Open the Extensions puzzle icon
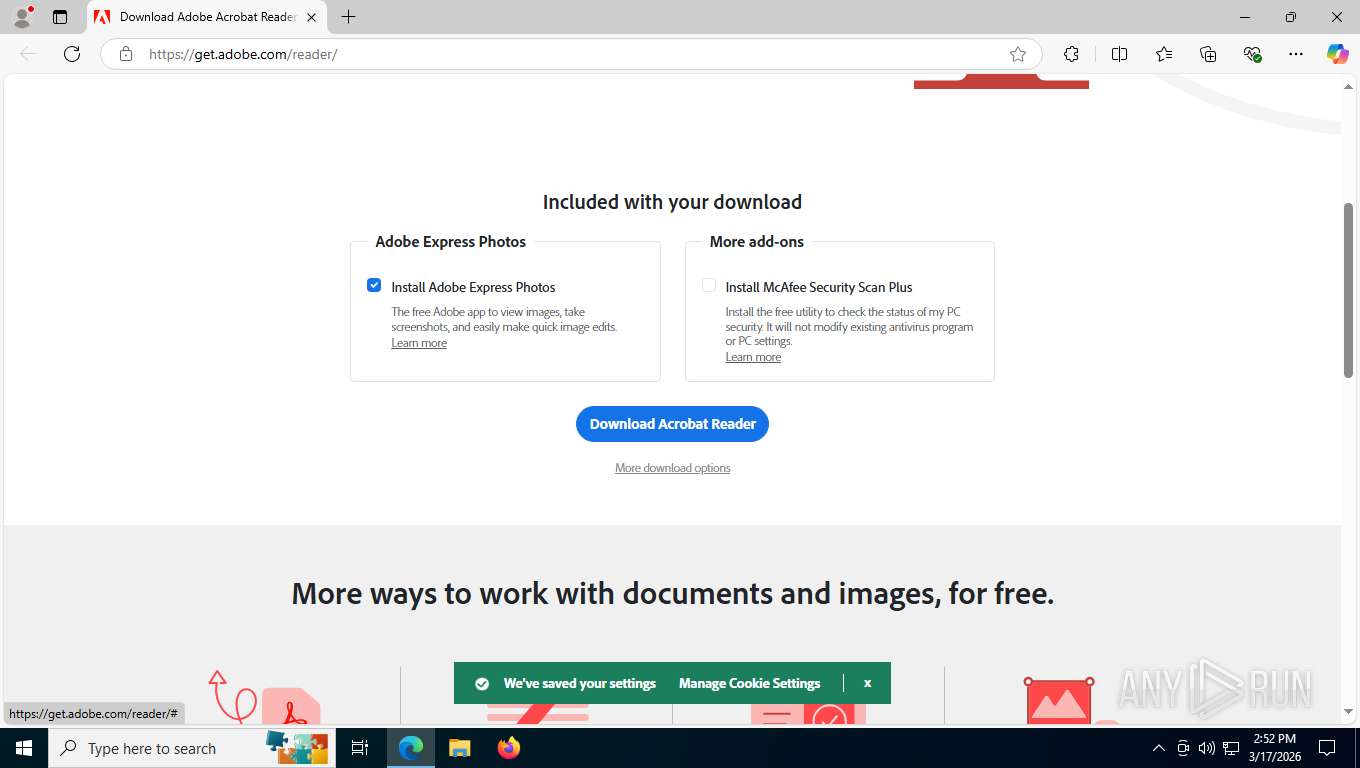This screenshot has height=768, width=1360. coord(1071,54)
